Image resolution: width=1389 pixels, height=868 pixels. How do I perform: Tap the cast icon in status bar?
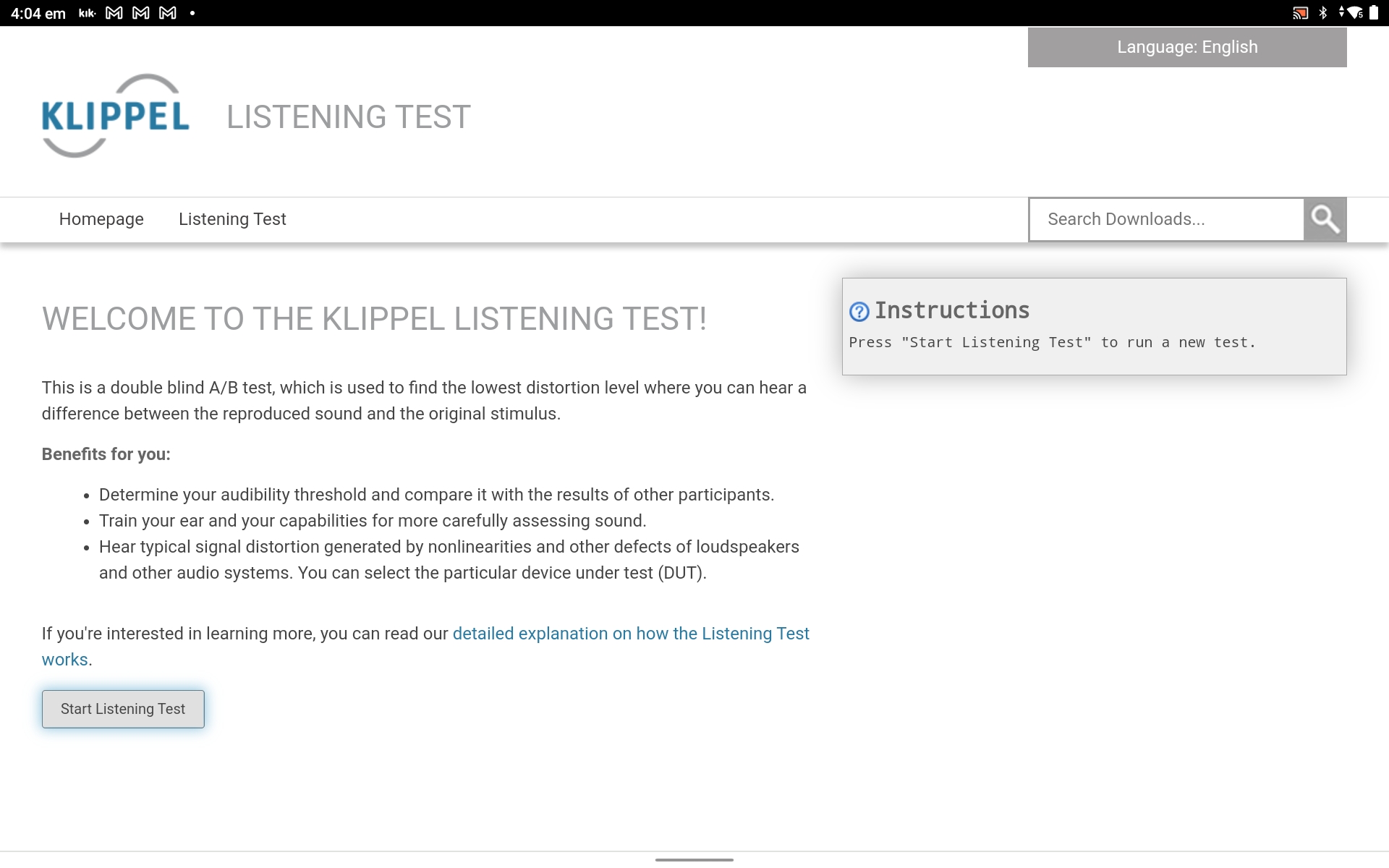1301,13
